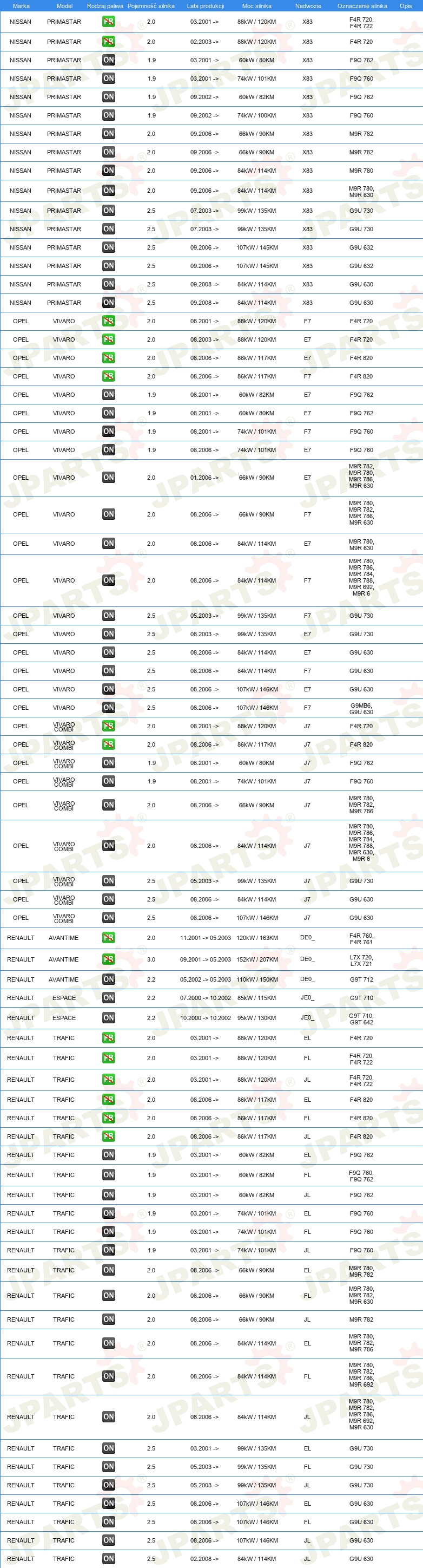Image resolution: width=423 pixels, height=1568 pixels.
Task: Click ON icon in Vivaro Combi 05.2003 row
Action: tap(109, 881)
